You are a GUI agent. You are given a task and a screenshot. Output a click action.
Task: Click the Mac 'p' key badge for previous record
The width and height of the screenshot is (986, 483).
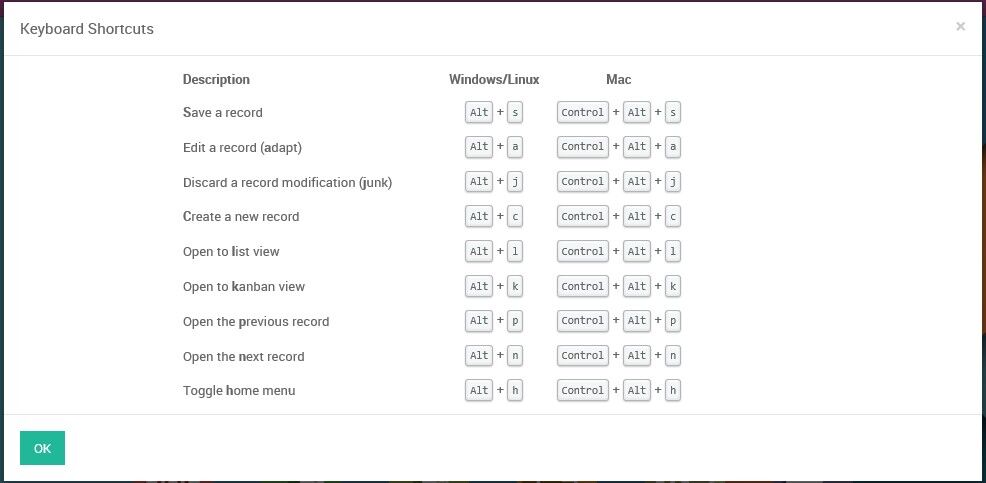(673, 321)
